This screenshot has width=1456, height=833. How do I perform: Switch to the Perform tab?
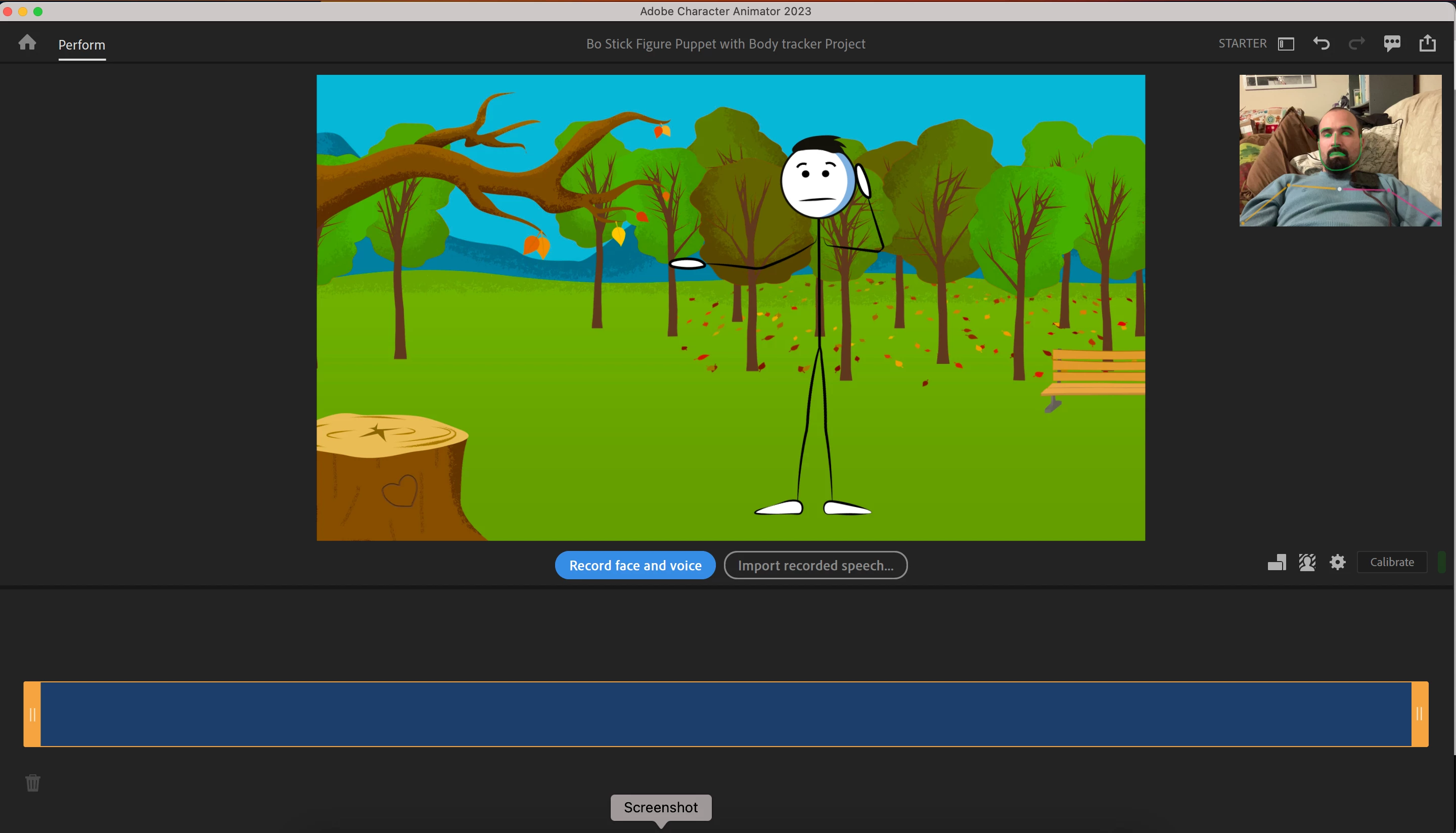click(82, 44)
